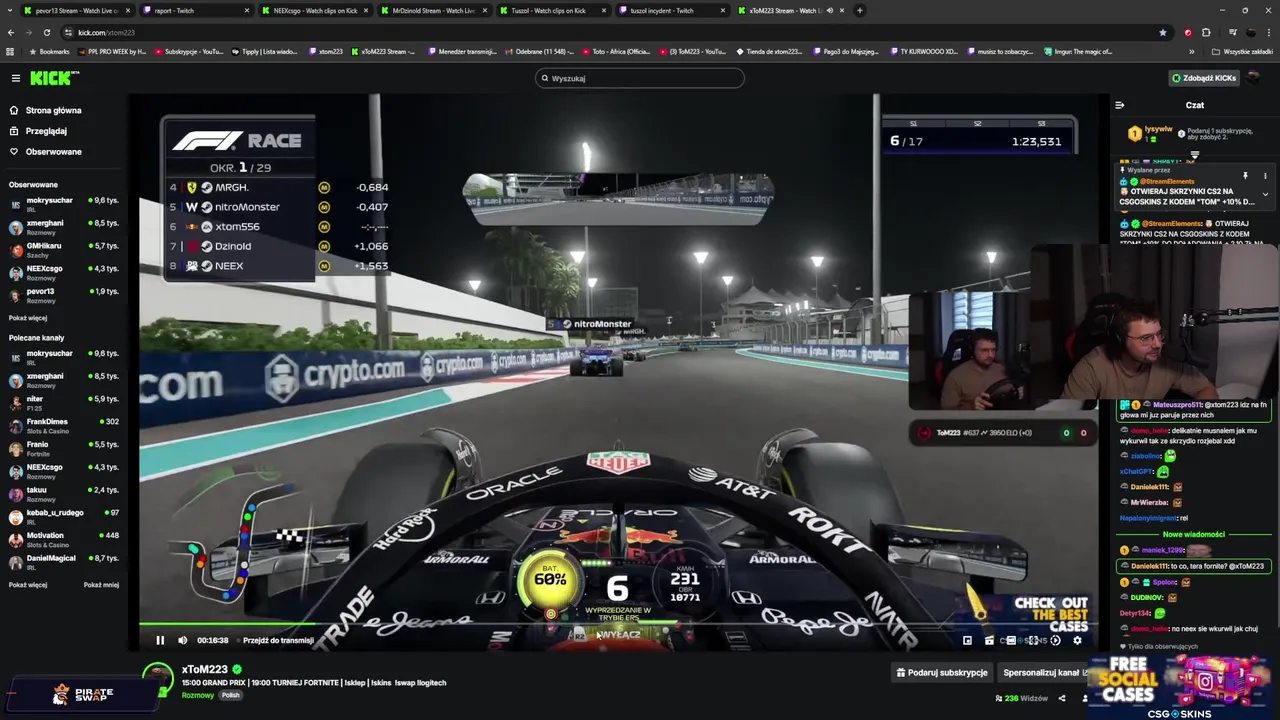Open mokrysuchar in followed channels
Image resolution: width=1280 pixels, height=720 pixels.
(x=64, y=204)
